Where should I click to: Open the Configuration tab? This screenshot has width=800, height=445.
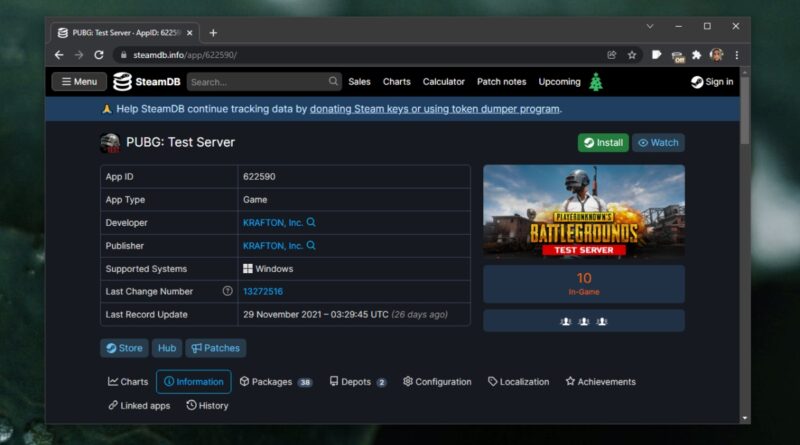tap(437, 382)
